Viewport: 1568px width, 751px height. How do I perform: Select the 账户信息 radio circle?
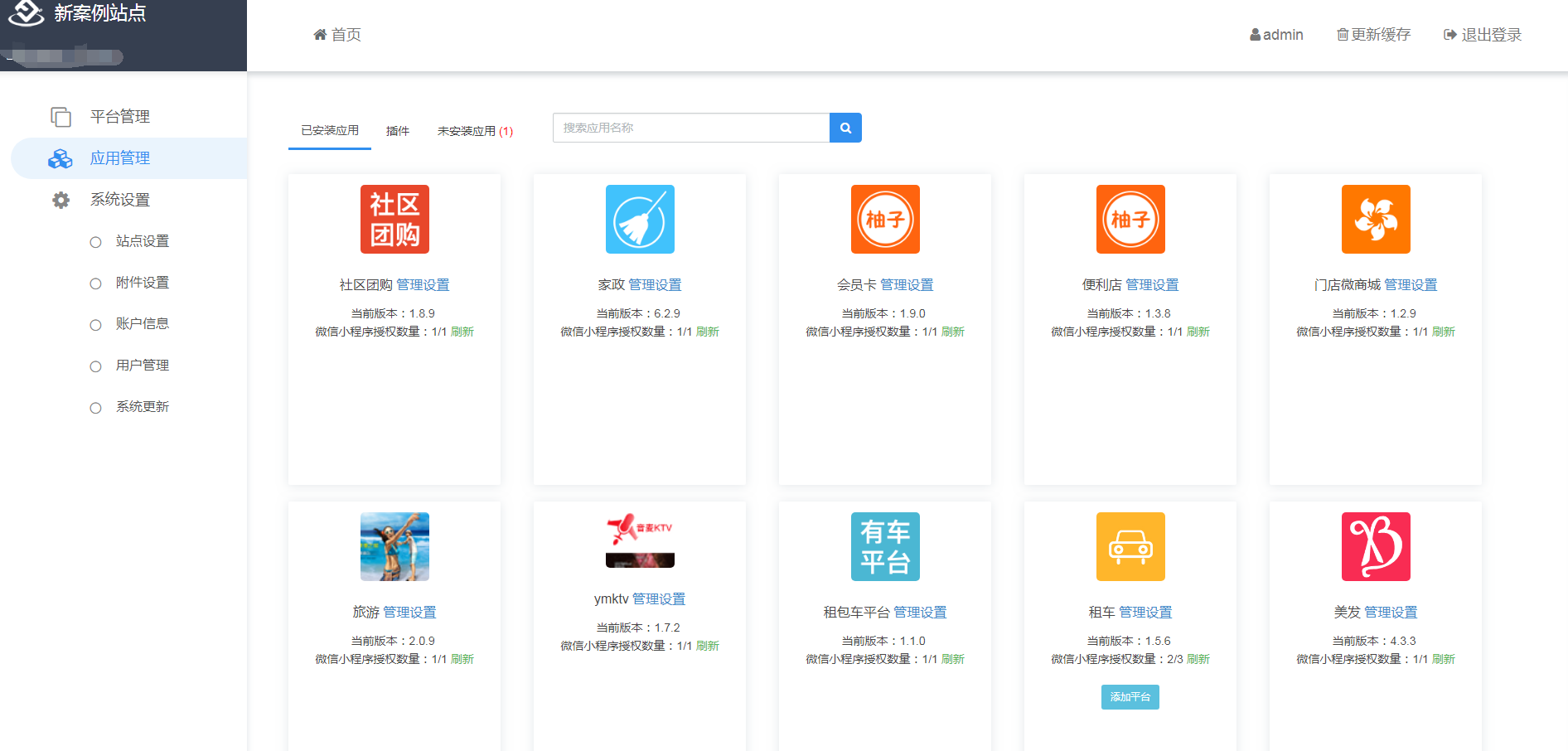pyautogui.click(x=96, y=325)
